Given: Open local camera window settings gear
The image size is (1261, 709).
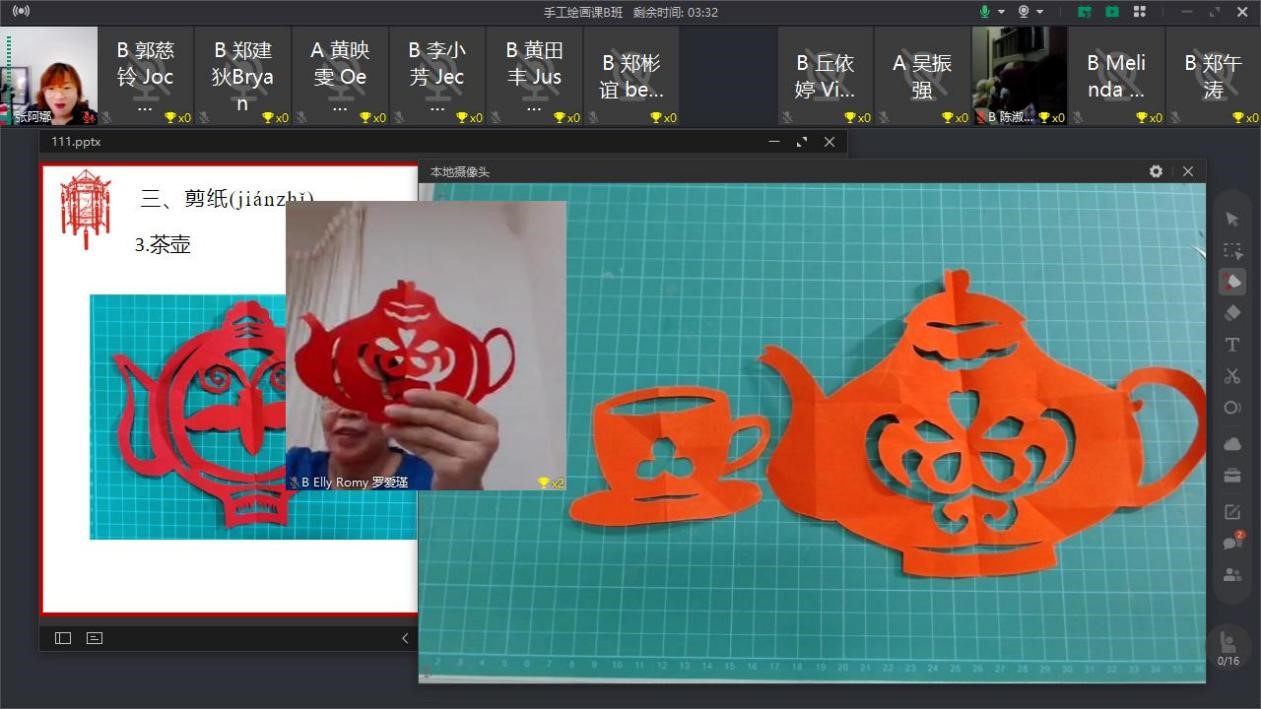Looking at the screenshot, I should pos(1156,172).
